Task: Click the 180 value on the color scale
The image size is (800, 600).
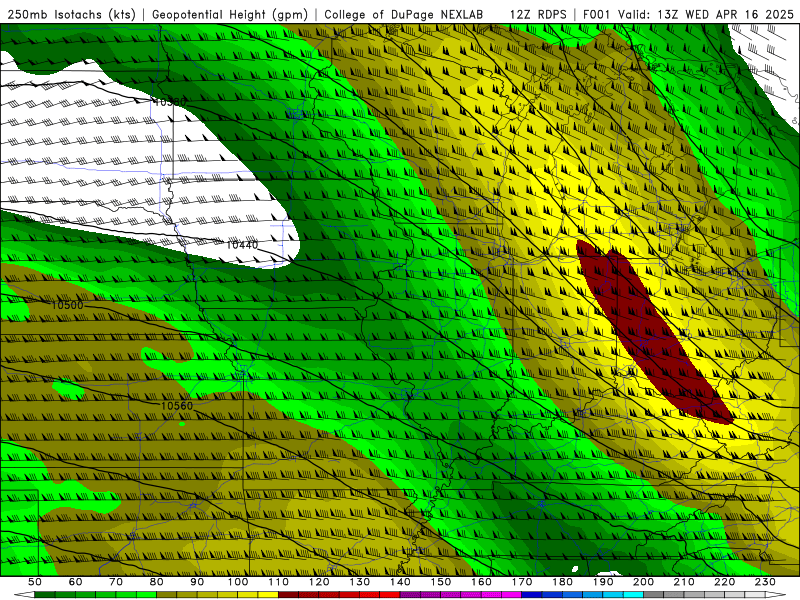Action: [x=562, y=582]
